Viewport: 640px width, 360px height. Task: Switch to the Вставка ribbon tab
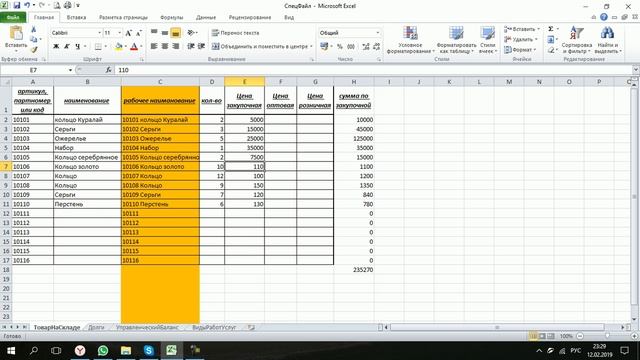coord(76,17)
